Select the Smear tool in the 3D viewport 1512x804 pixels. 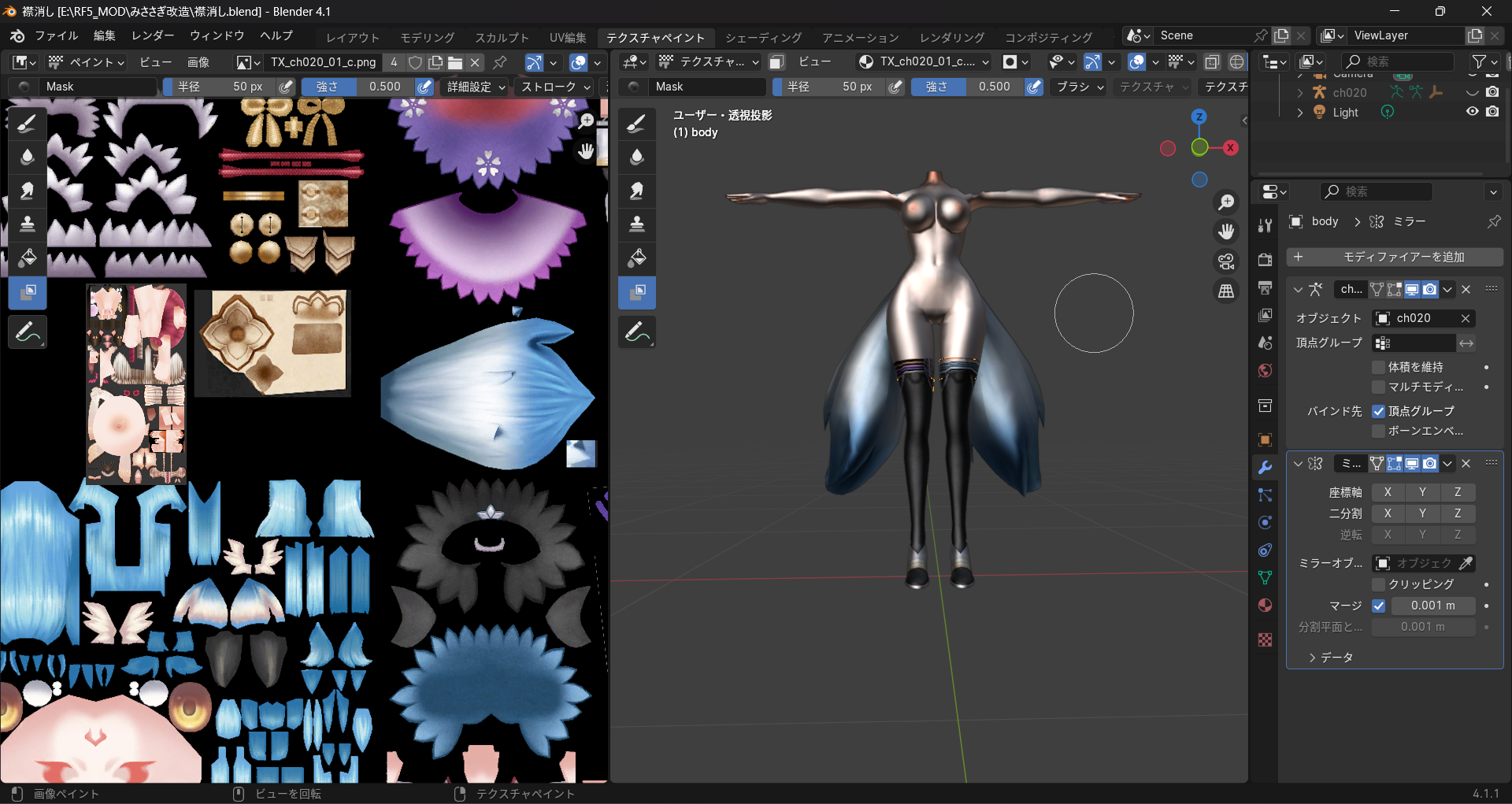[x=637, y=190]
